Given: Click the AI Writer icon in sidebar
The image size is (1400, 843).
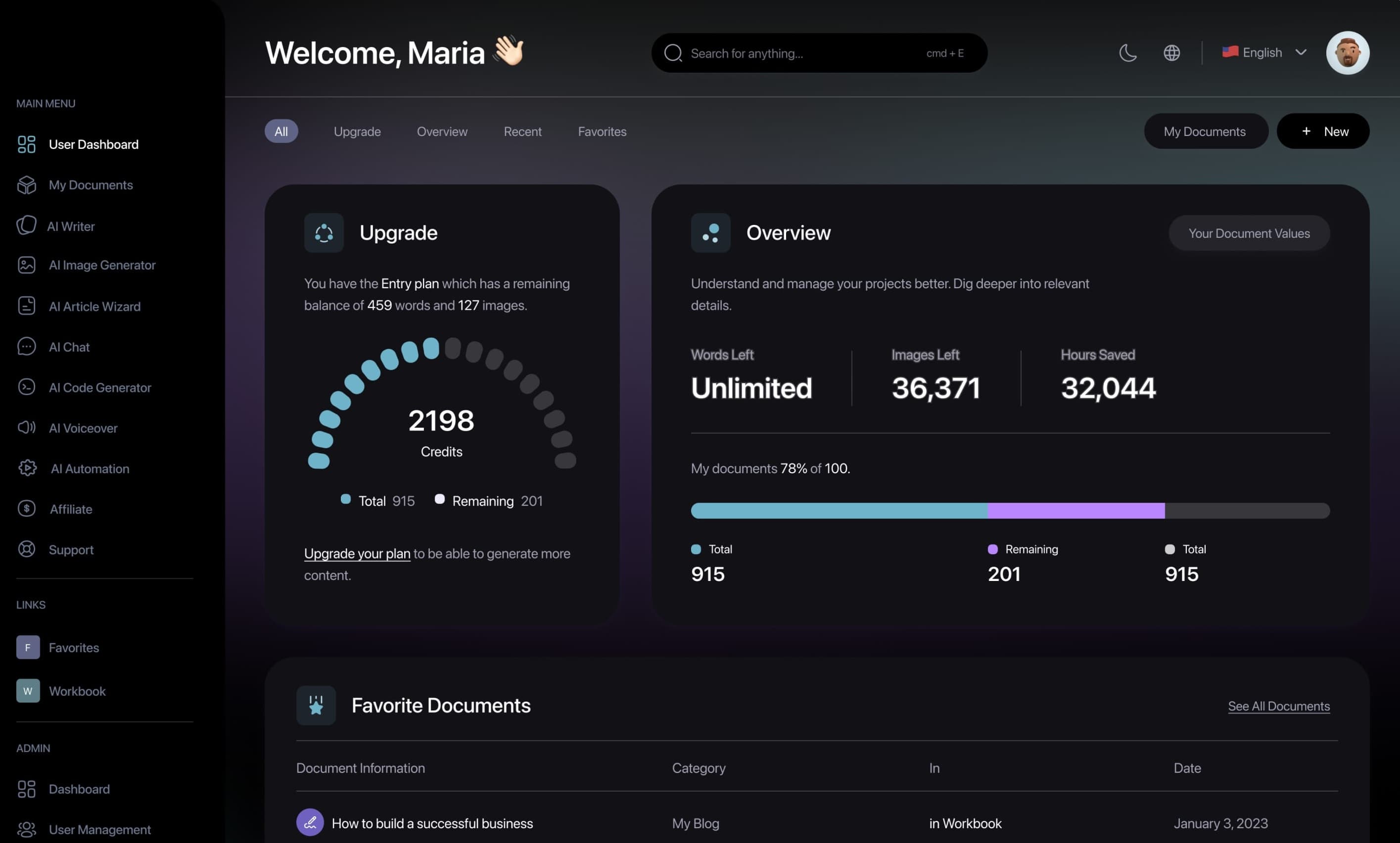Looking at the screenshot, I should tap(26, 225).
